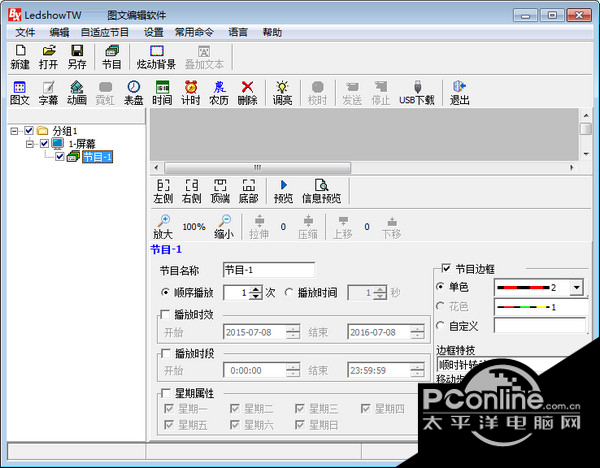Click the 删除 (delete) red X icon
The width and height of the screenshot is (600, 468).
[x=247, y=93]
